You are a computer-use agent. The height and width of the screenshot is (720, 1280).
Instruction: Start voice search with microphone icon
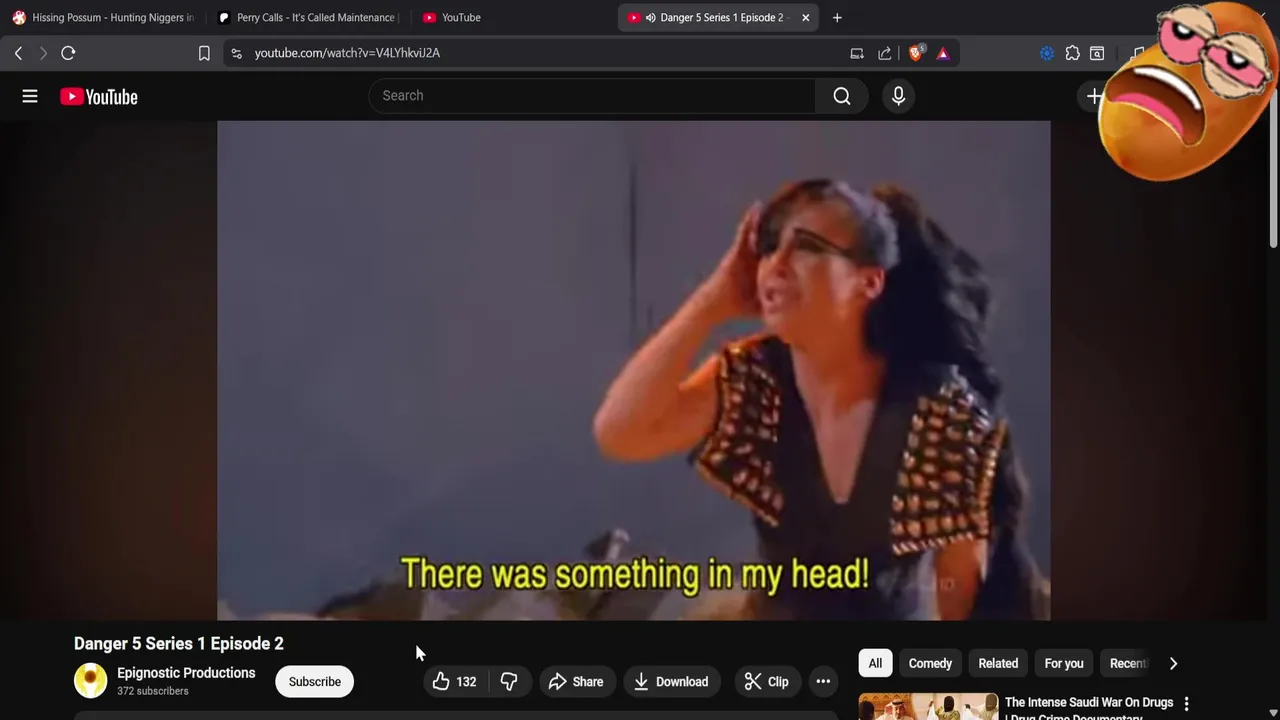click(898, 96)
